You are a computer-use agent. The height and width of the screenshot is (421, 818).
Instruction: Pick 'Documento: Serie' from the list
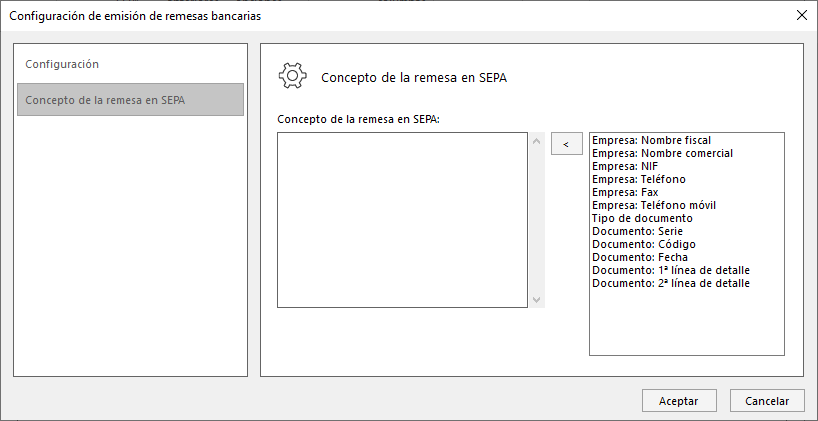(x=637, y=231)
